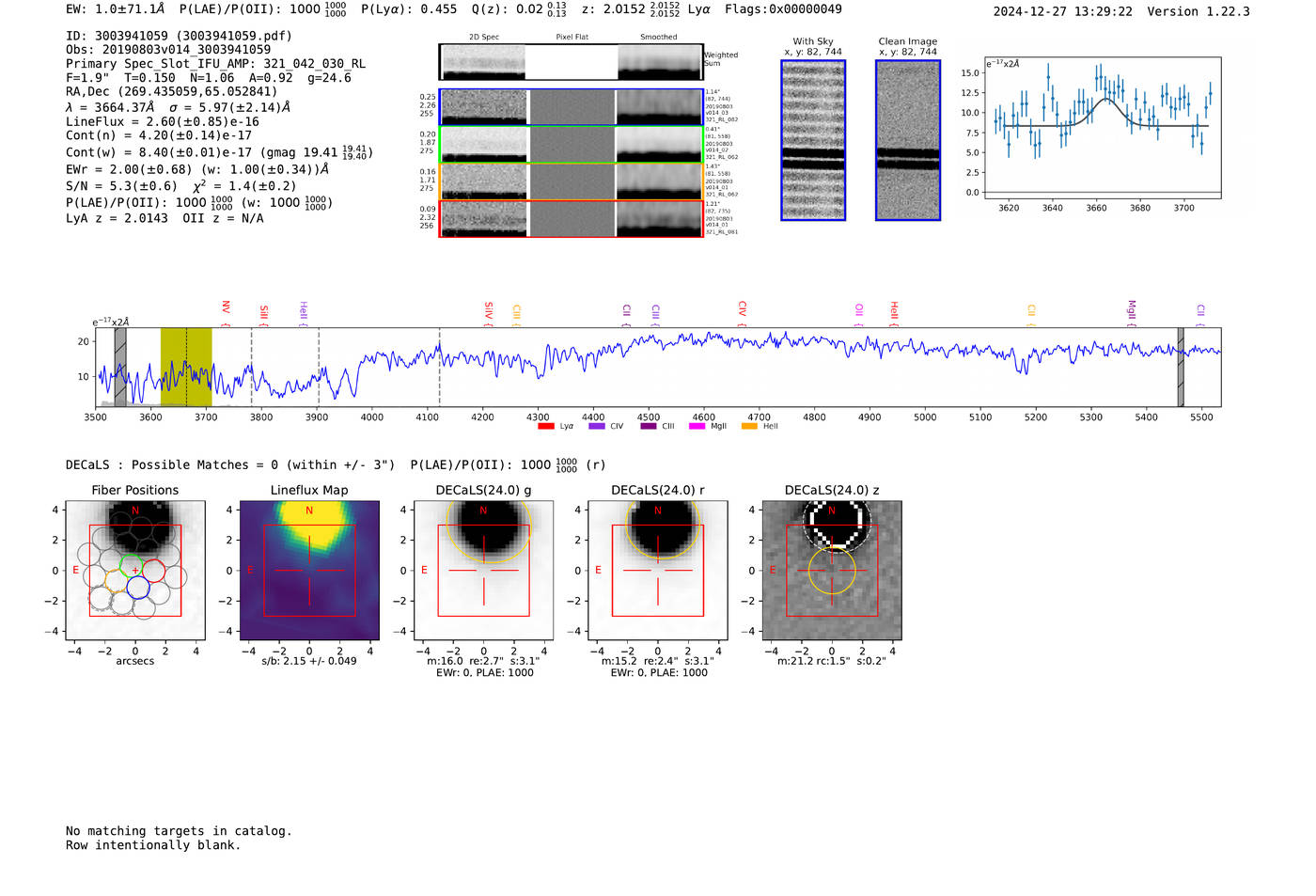Viewport: 1316px width, 896px height.
Task: Click the SiIV line marker label
Action: [x=489, y=312]
